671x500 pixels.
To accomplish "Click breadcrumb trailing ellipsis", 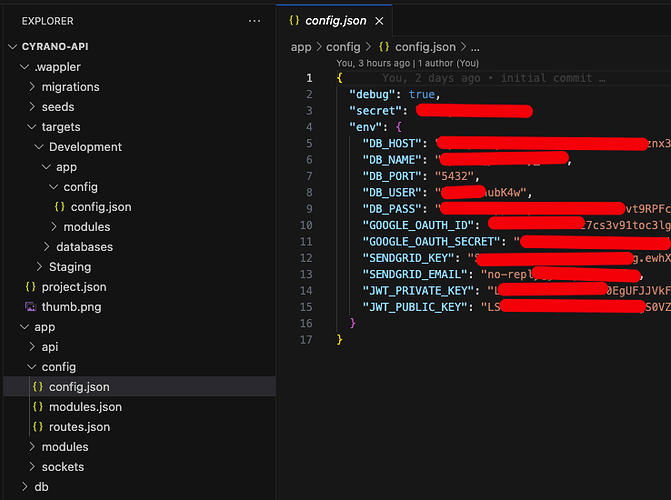I will (475, 48).
